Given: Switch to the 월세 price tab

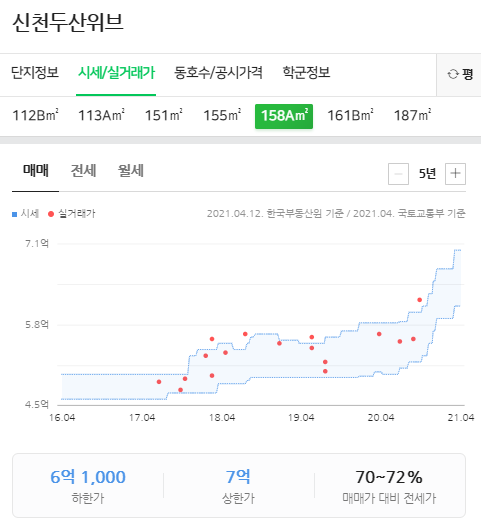Looking at the screenshot, I should pos(131,171).
